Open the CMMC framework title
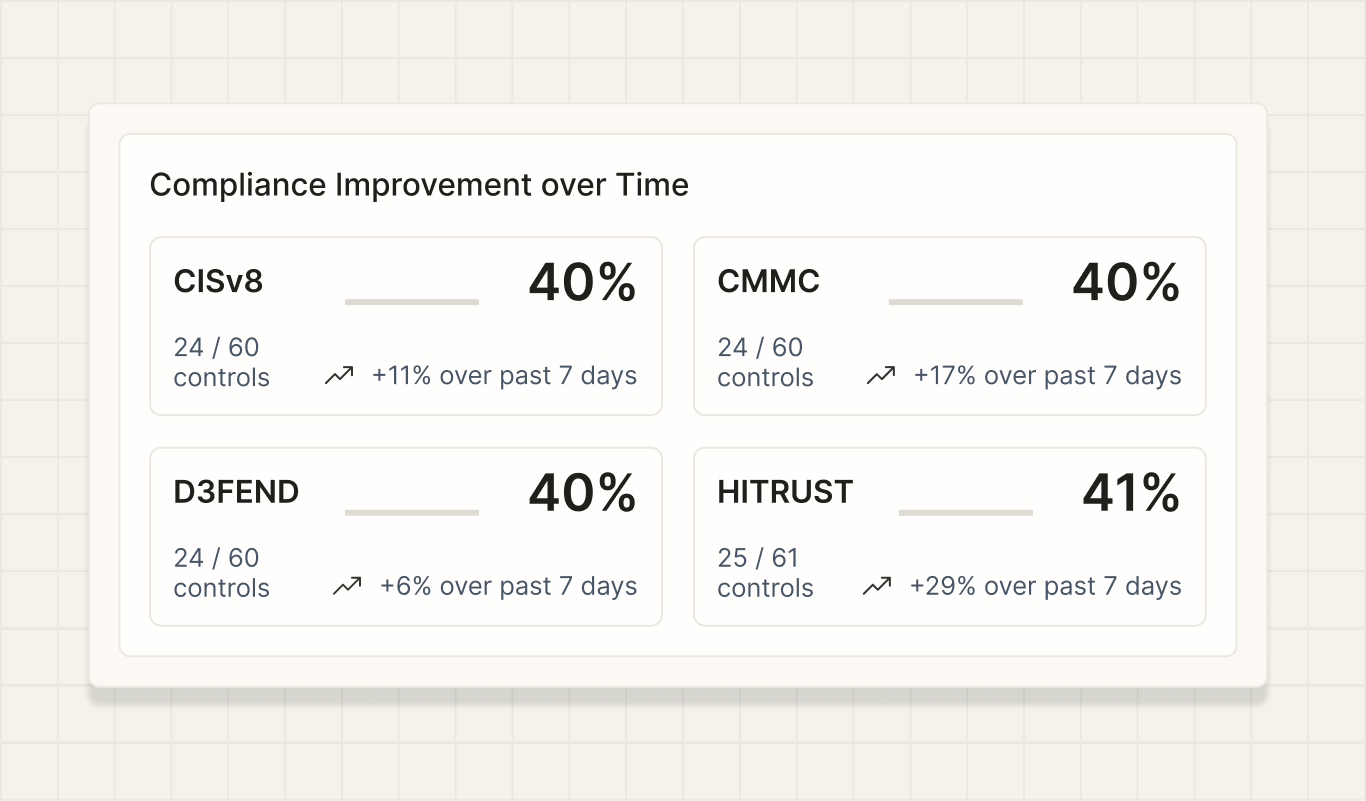The image size is (1366, 801). [768, 282]
